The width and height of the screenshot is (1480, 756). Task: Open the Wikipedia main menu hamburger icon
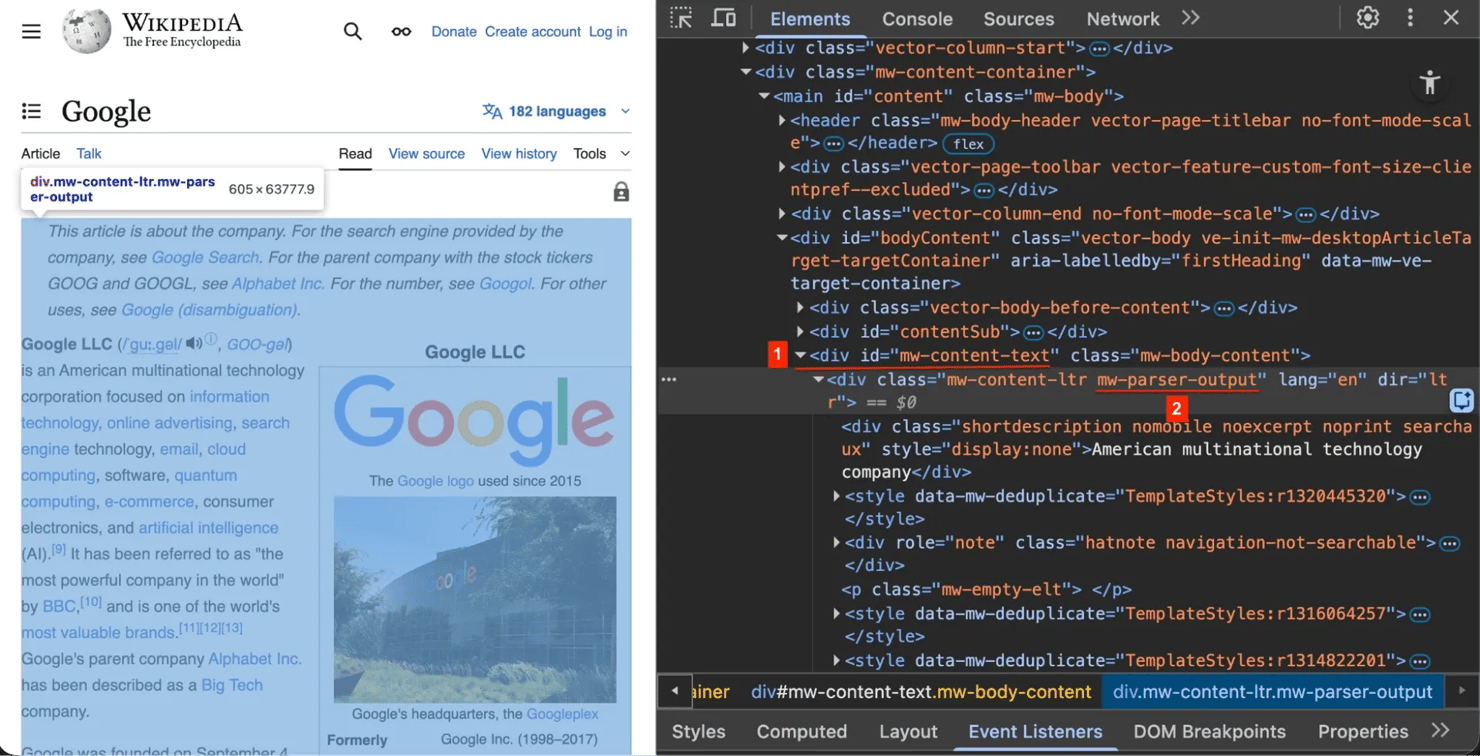point(32,31)
